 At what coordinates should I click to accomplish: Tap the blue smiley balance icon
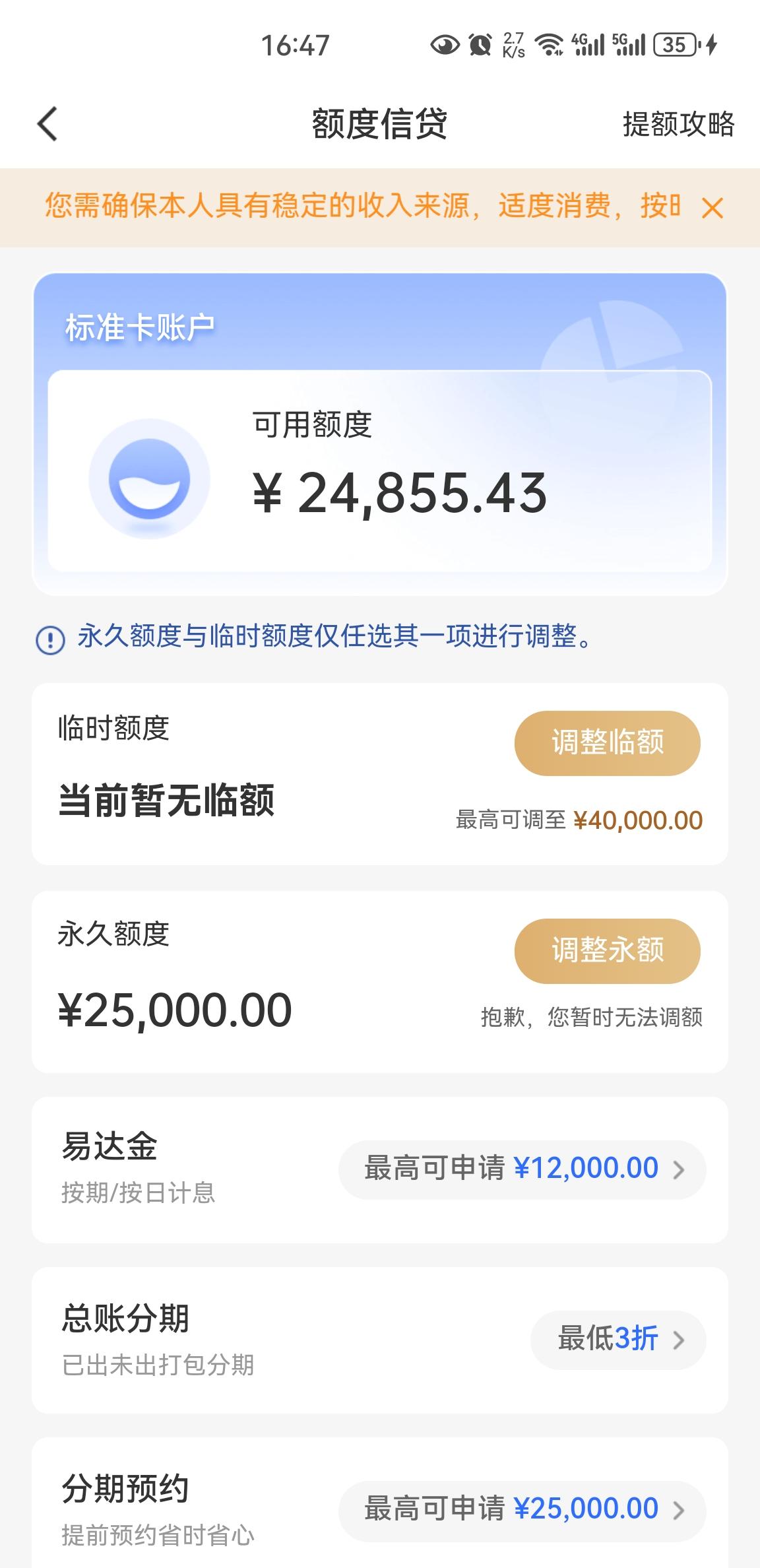pyautogui.click(x=150, y=478)
